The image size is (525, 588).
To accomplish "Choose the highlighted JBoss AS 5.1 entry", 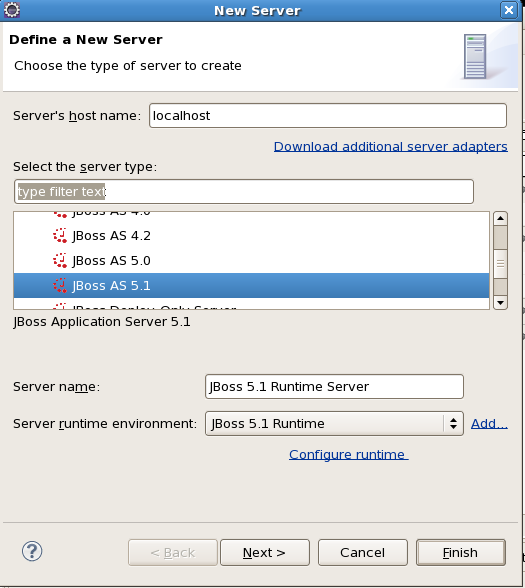I will click(x=251, y=285).
